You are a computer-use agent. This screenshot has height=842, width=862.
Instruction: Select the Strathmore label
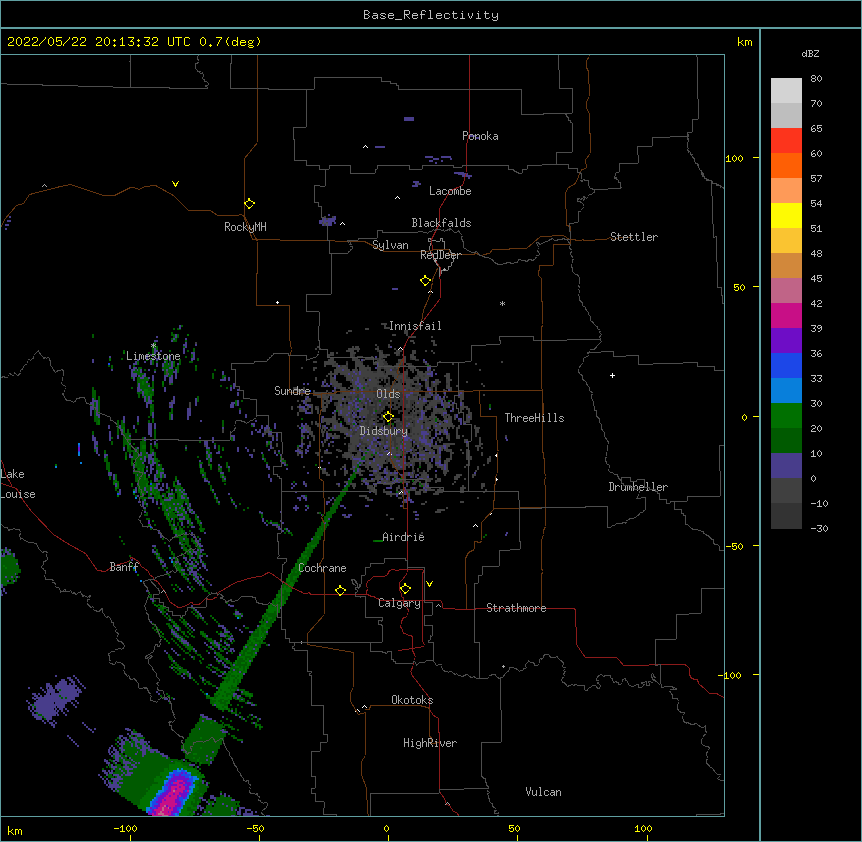[516, 608]
